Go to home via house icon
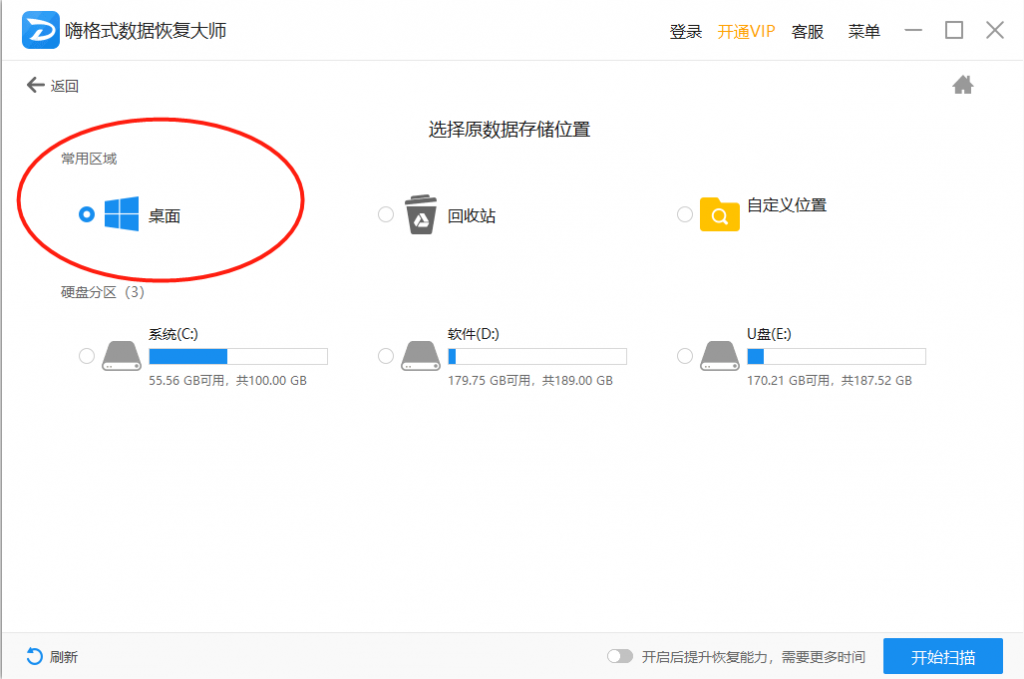Viewport: 1024px width, 679px height. click(x=963, y=85)
